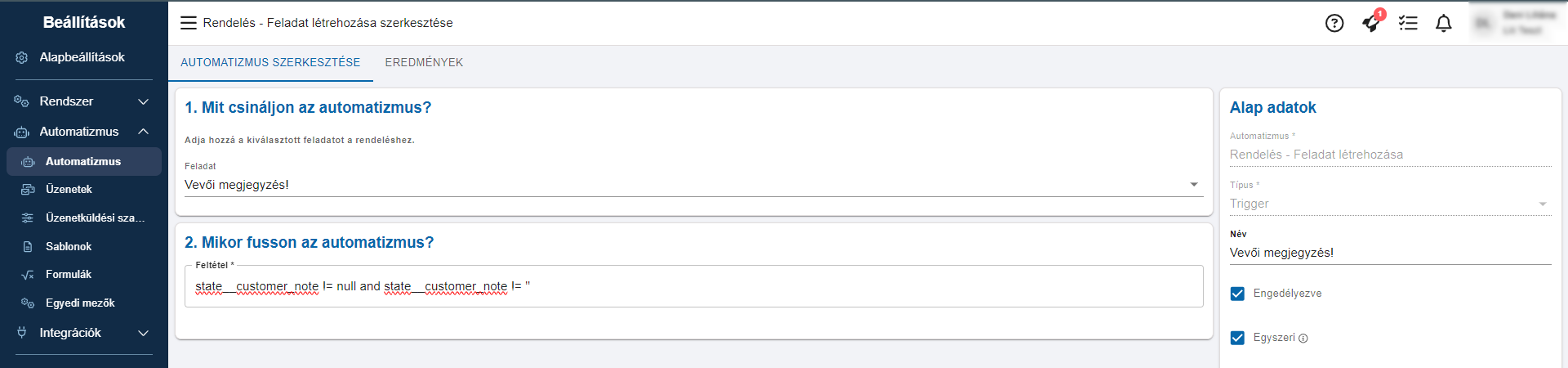Click the Feltétel condition input field
Viewport: 1568px width, 368px height.
click(x=693, y=286)
